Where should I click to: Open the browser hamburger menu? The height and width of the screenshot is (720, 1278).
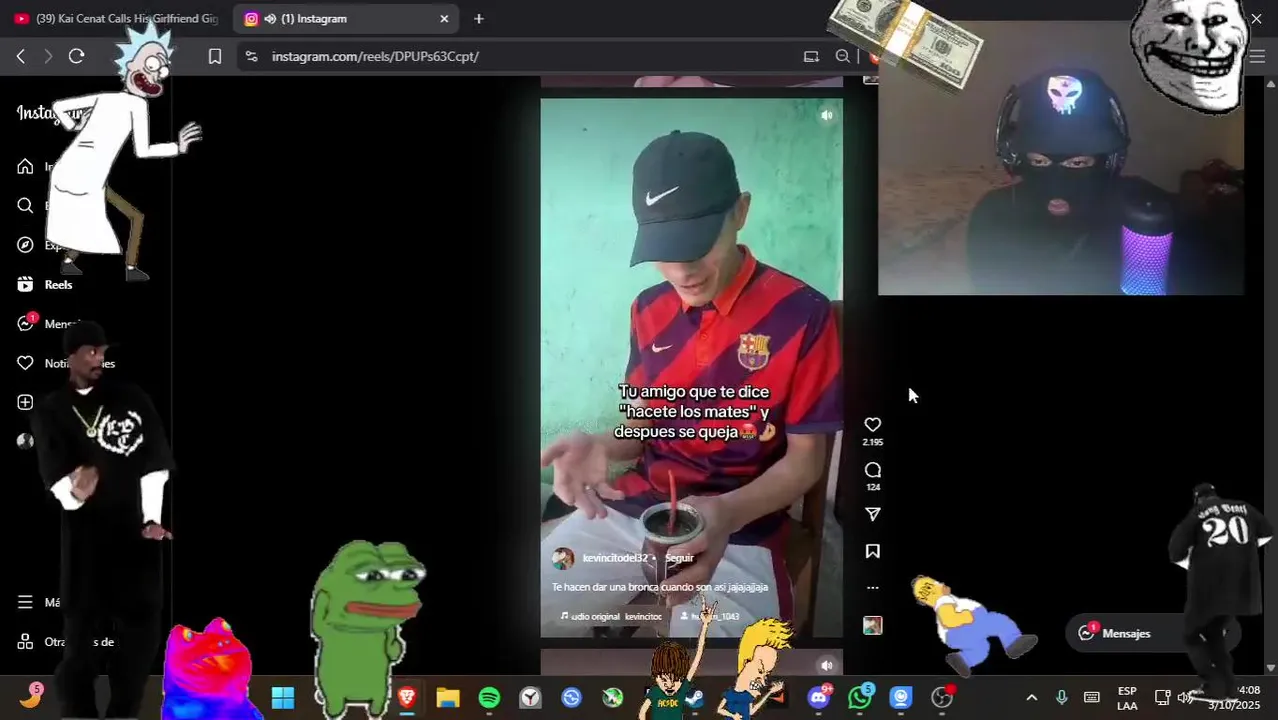coord(1258,56)
